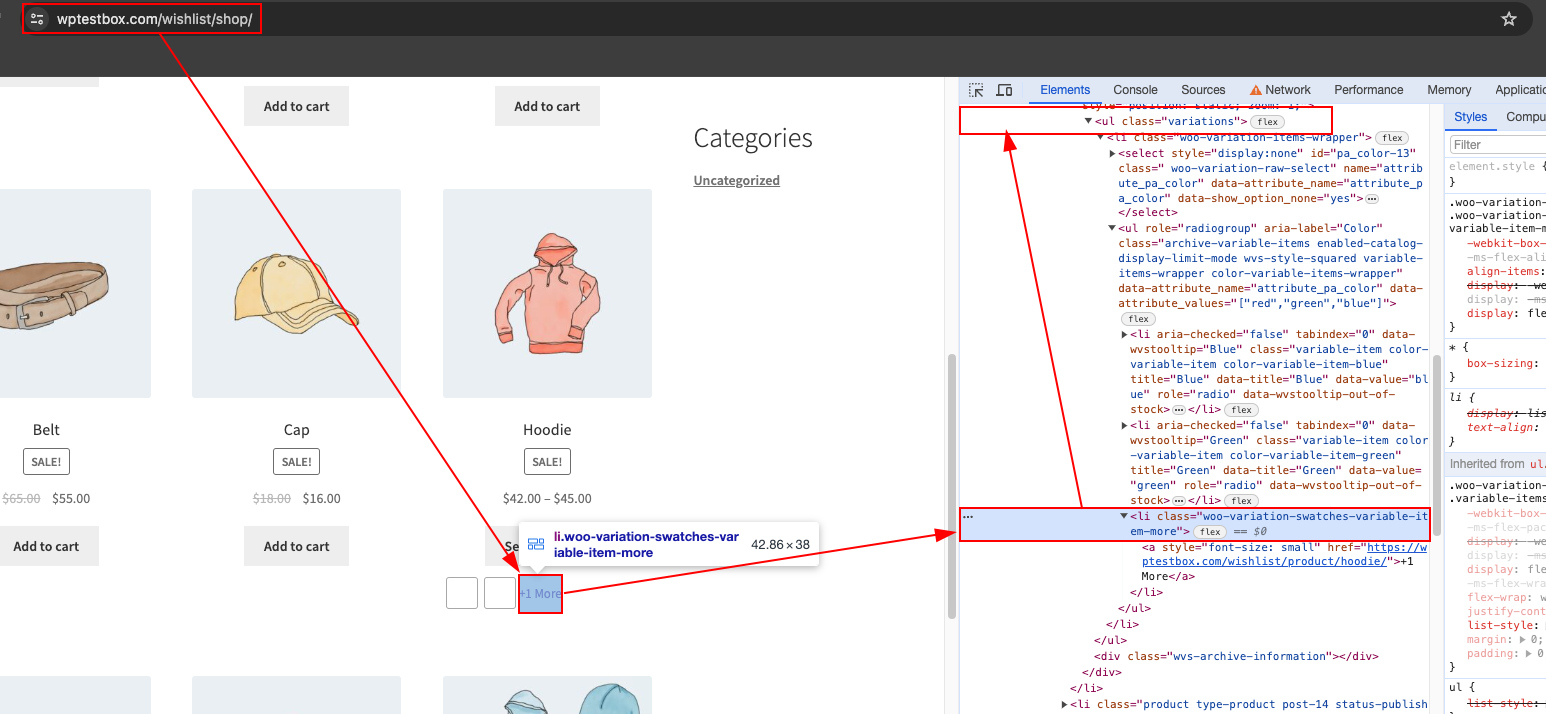Toggle flex badge on the variable-item-more li

tap(1211, 532)
